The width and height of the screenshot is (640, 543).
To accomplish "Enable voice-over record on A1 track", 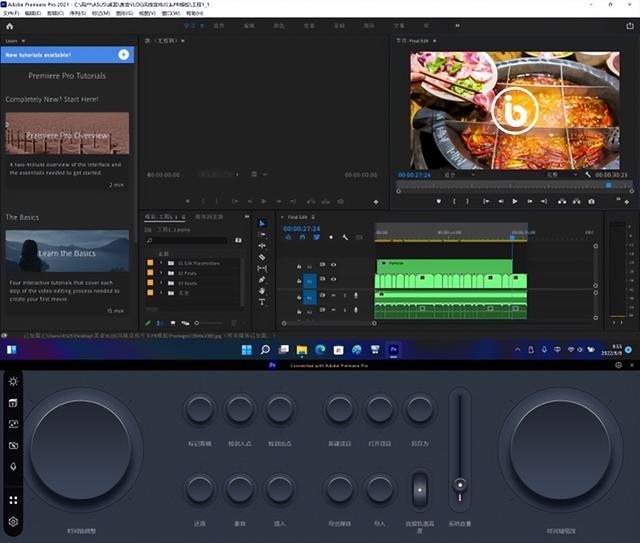I will pos(356,295).
